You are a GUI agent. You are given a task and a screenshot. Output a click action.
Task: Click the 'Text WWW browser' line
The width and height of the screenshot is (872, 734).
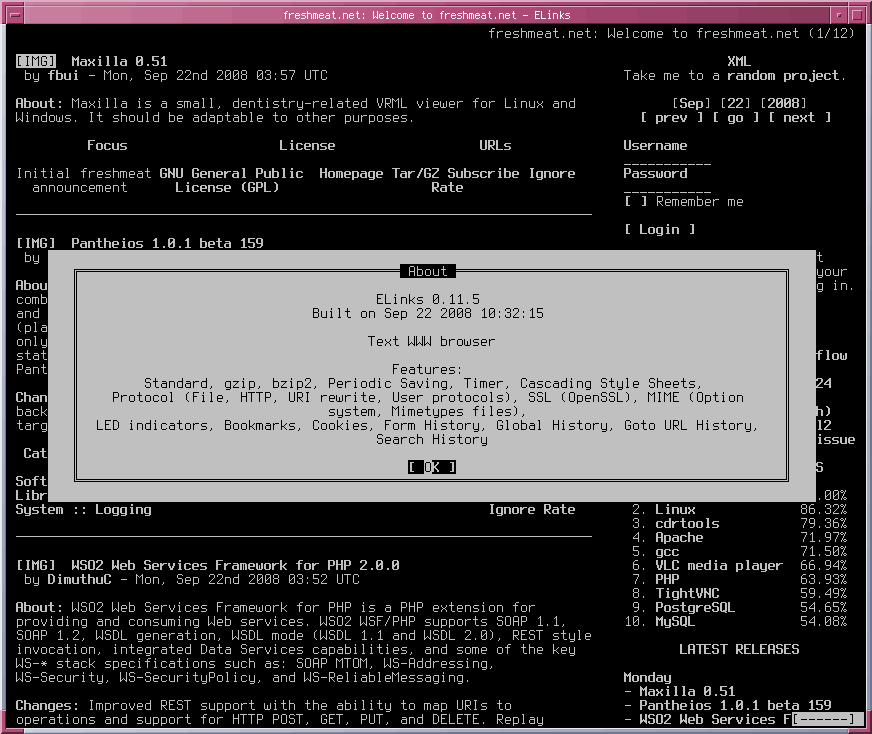point(431,341)
